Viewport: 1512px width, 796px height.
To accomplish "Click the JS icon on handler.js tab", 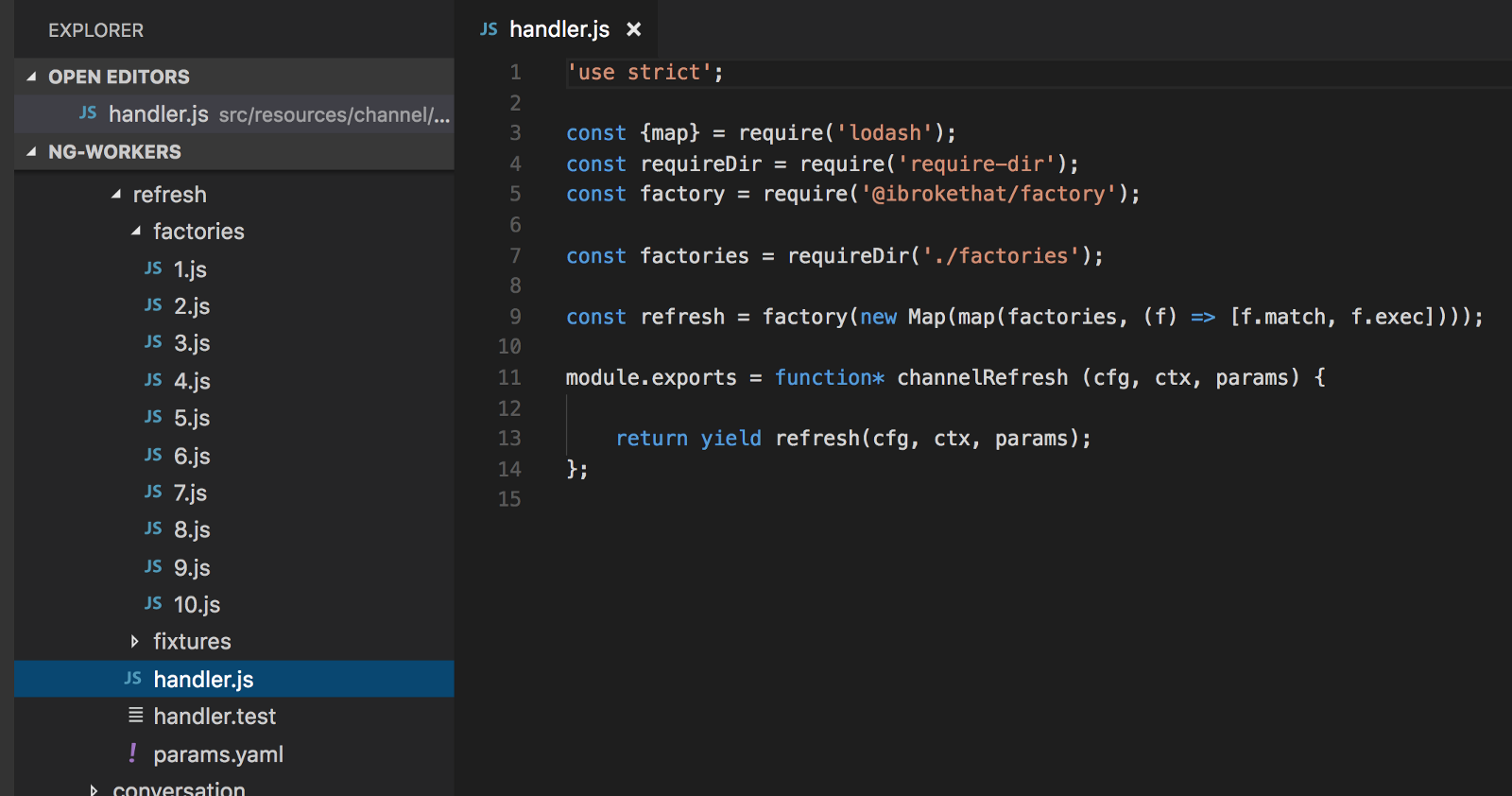I will pyautogui.click(x=489, y=29).
